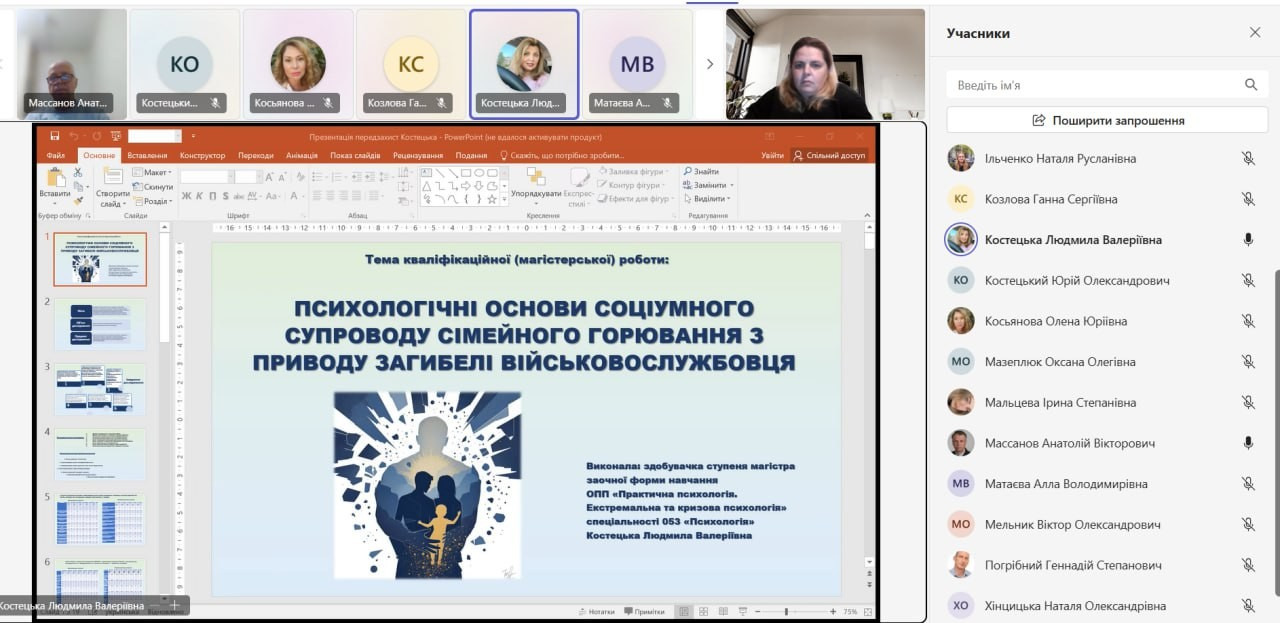
Task: Toggle the mic icon for Козлова Ганна Сергіївна
Action: pyautogui.click(x=1248, y=199)
